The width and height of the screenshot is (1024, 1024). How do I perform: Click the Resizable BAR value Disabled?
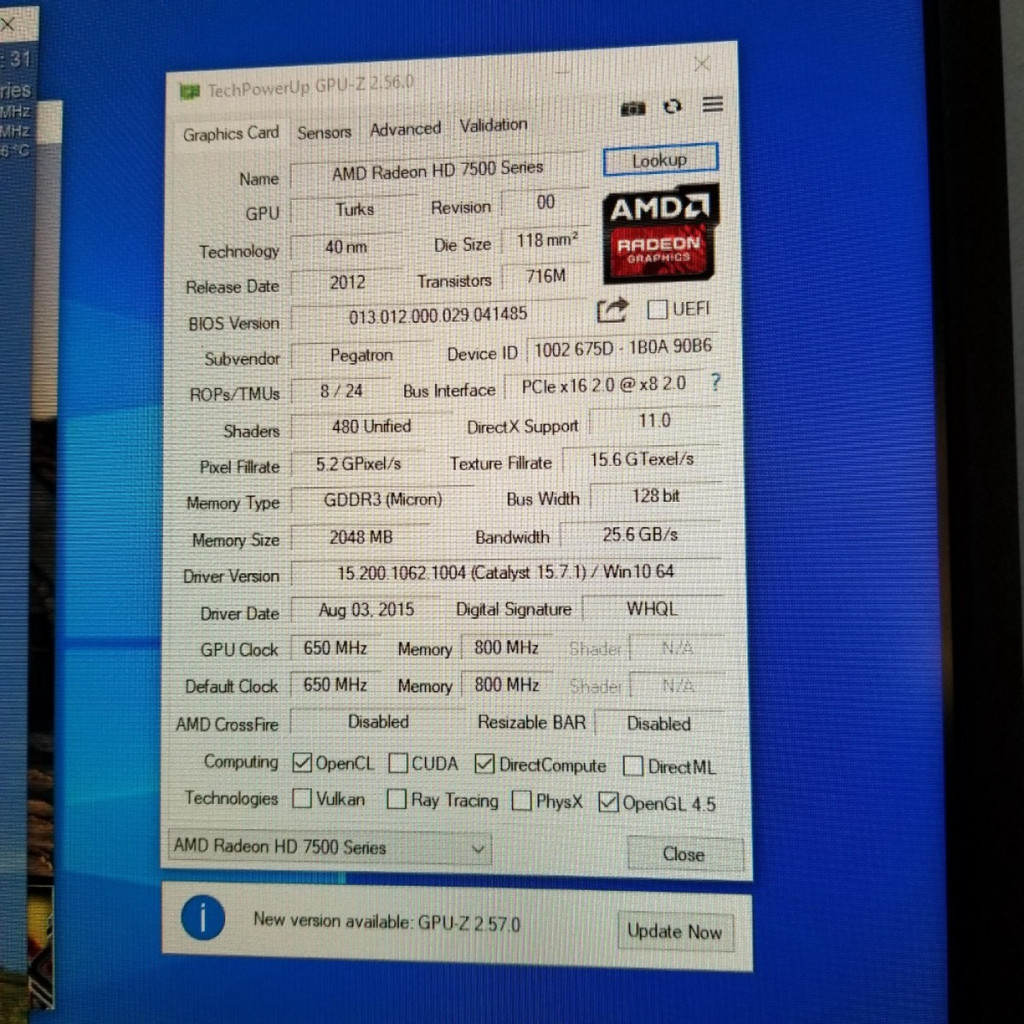tap(659, 724)
